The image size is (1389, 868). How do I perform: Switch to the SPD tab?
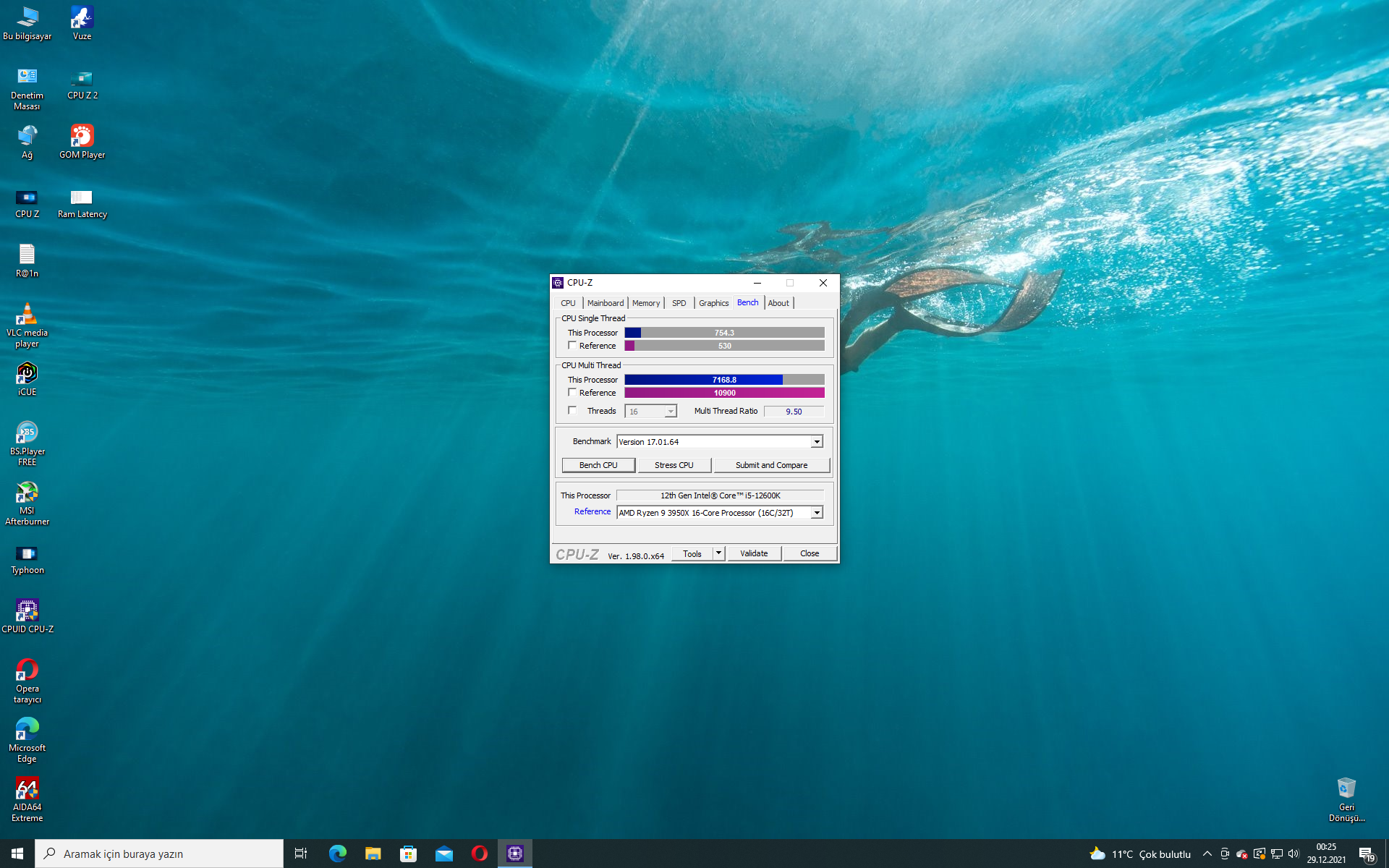[679, 303]
